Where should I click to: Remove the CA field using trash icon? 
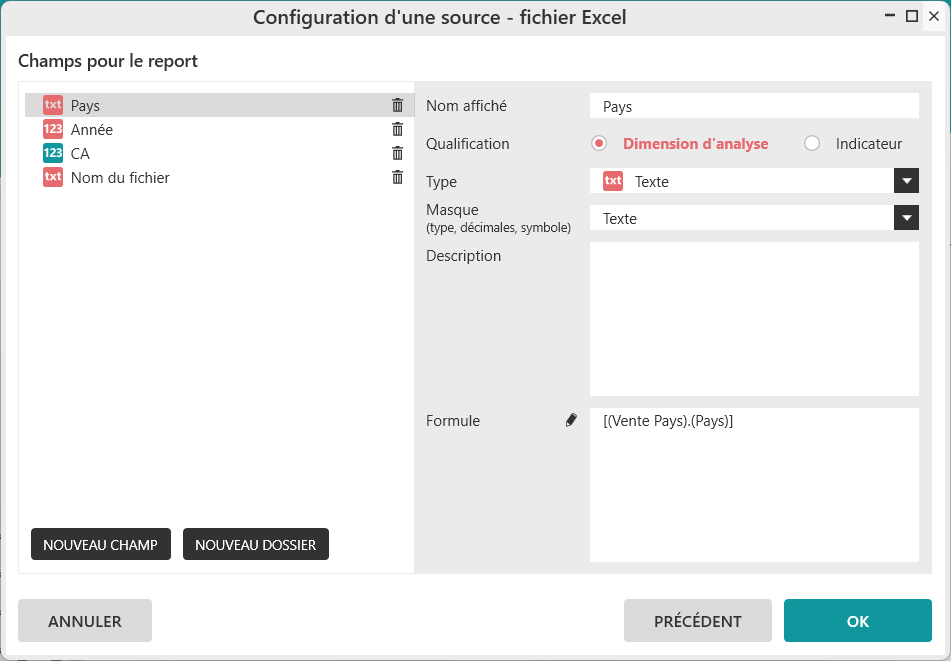click(x=397, y=153)
